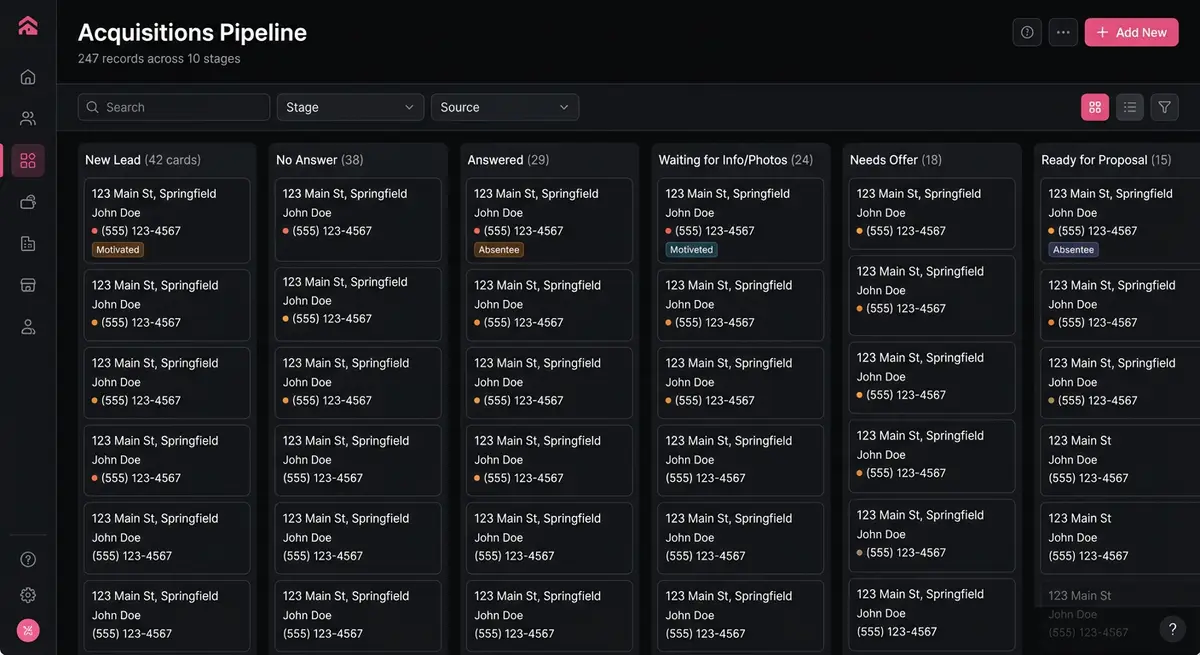The height and width of the screenshot is (655, 1200).
Task: Click Absentee tag in Ready for Proposal column
Action: [x=1073, y=250]
